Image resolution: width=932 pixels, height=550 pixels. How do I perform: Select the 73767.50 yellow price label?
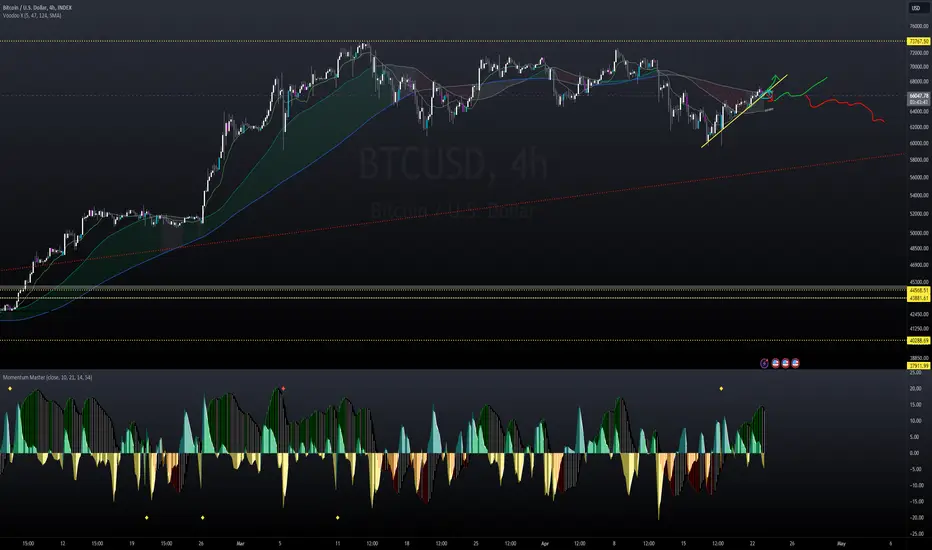(x=918, y=42)
